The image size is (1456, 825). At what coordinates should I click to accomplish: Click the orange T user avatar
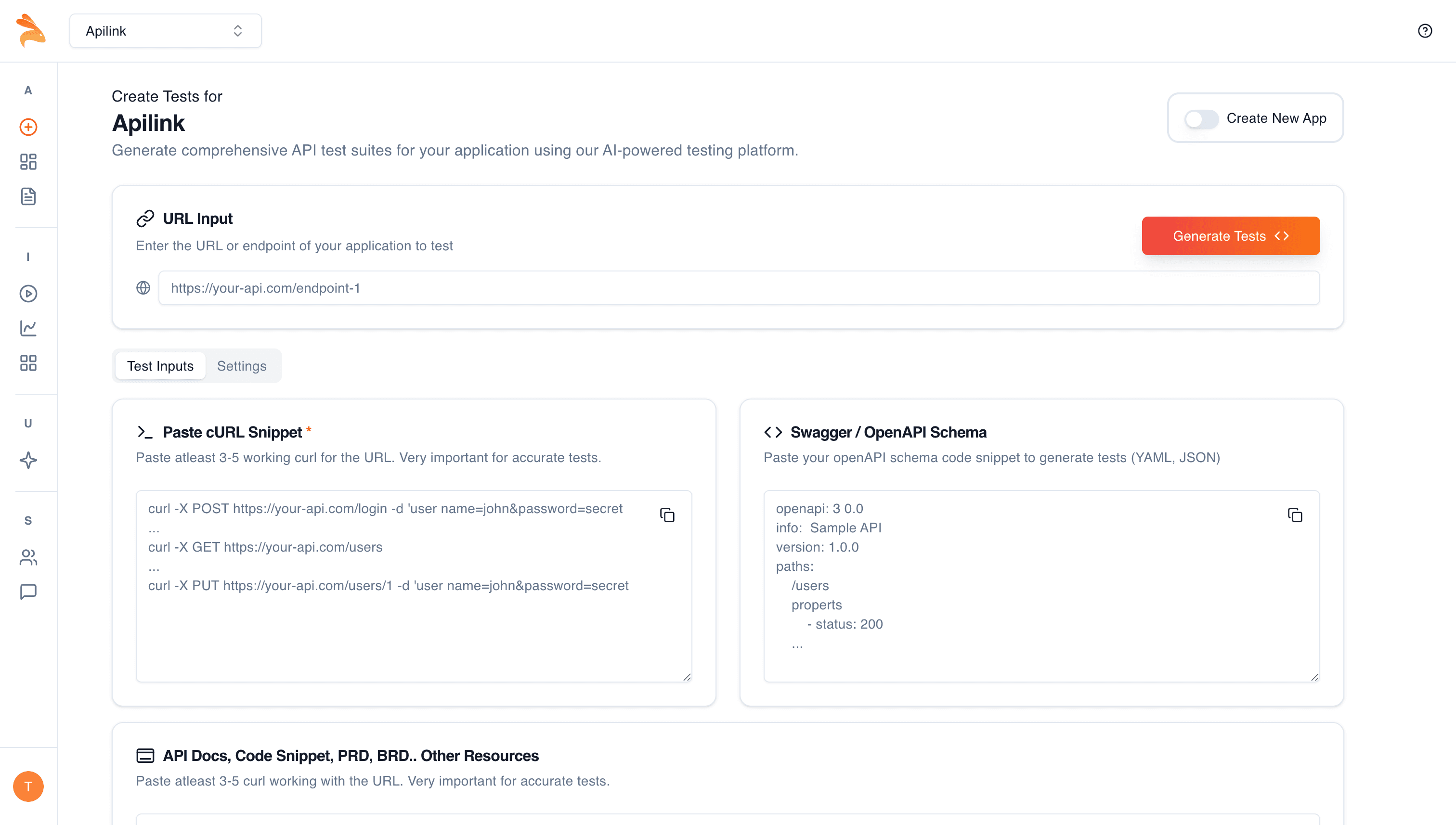click(x=28, y=786)
